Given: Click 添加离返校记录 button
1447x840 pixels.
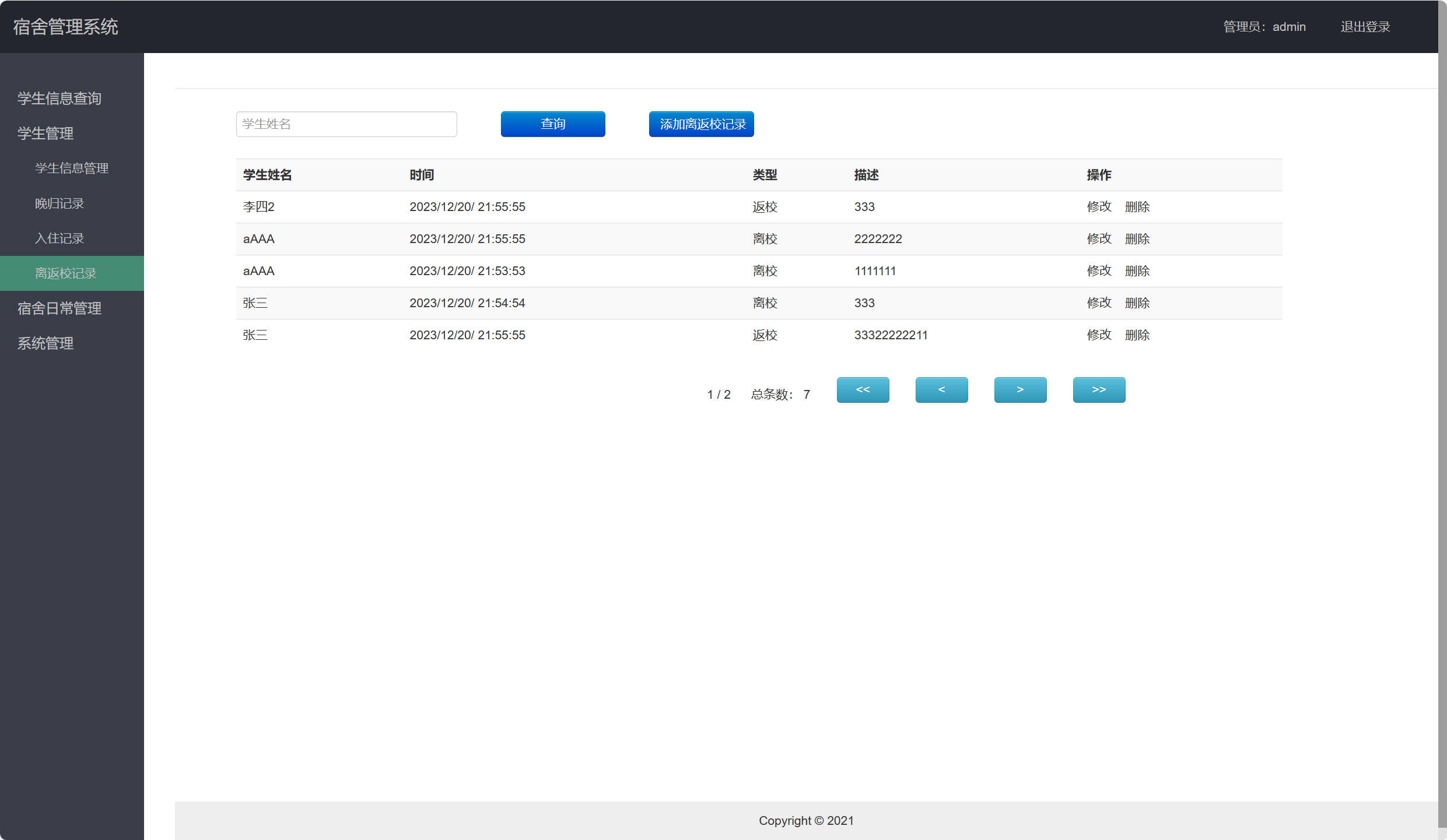Looking at the screenshot, I should pyautogui.click(x=701, y=124).
